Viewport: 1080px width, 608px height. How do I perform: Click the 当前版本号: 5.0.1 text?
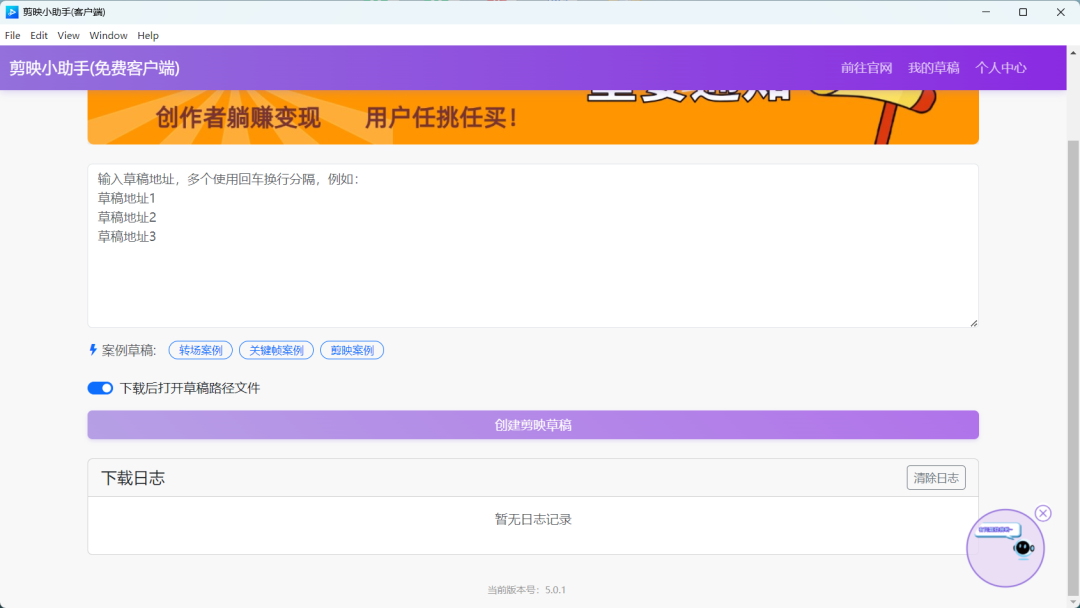pyautogui.click(x=526, y=590)
